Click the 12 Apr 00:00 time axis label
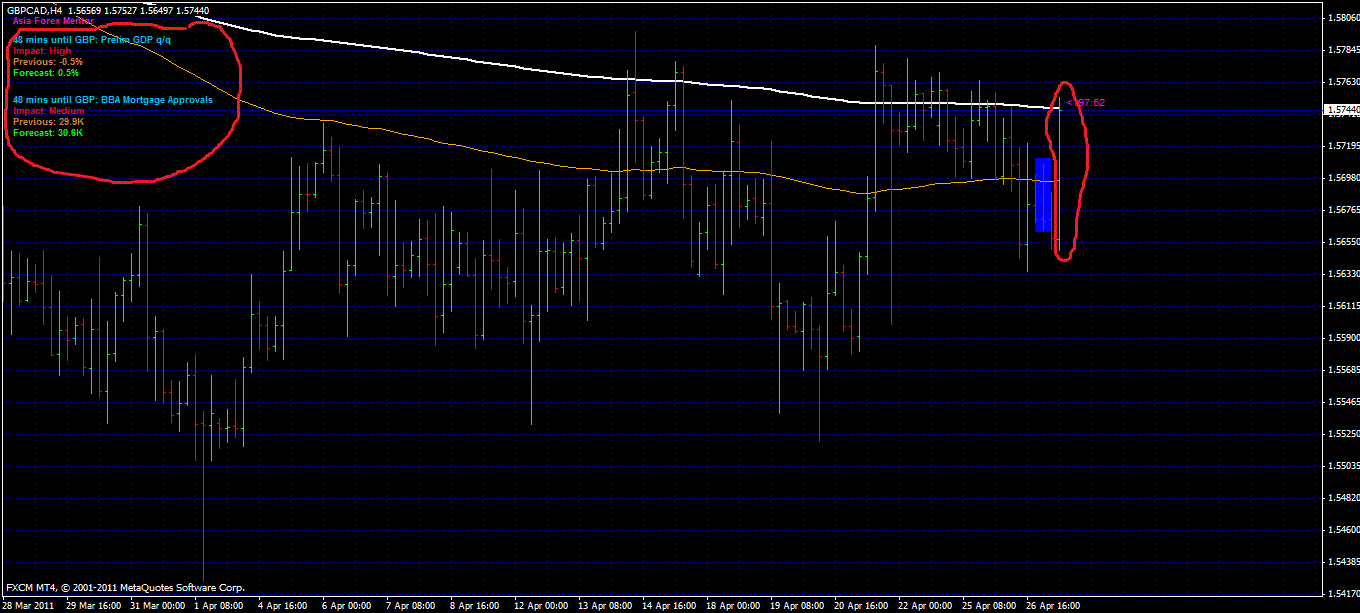This screenshot has width=1360, height=613. tap(542, 606)
